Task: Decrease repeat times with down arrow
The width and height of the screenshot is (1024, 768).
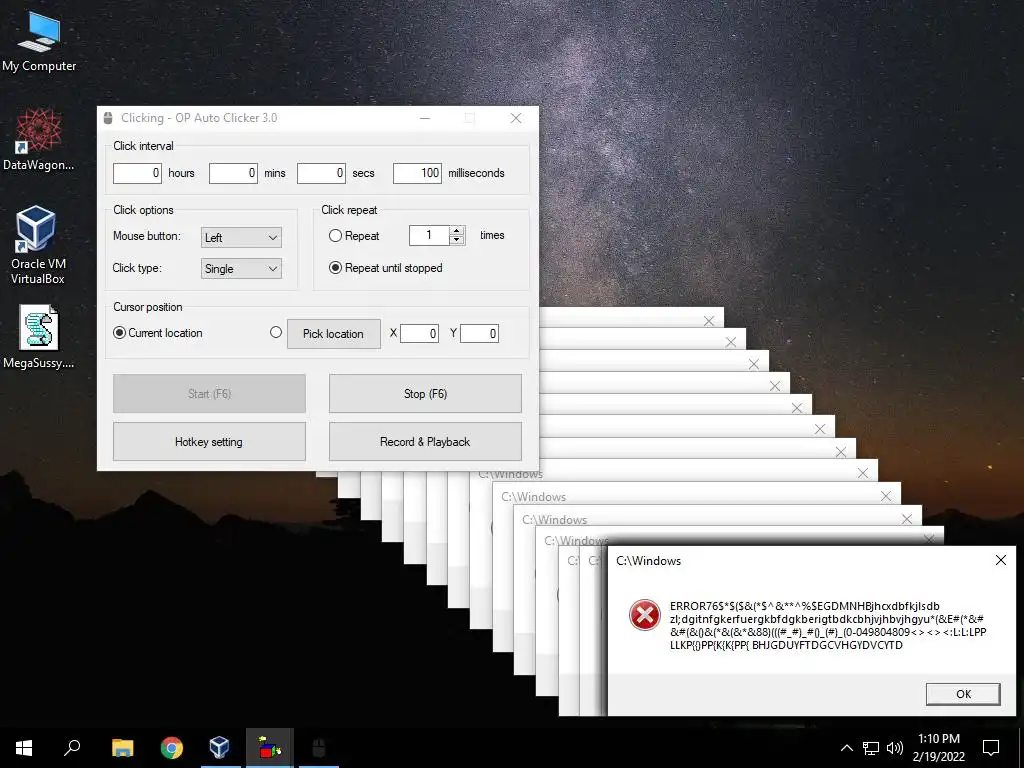Action: pyautogui.click(x=457, y=240)
